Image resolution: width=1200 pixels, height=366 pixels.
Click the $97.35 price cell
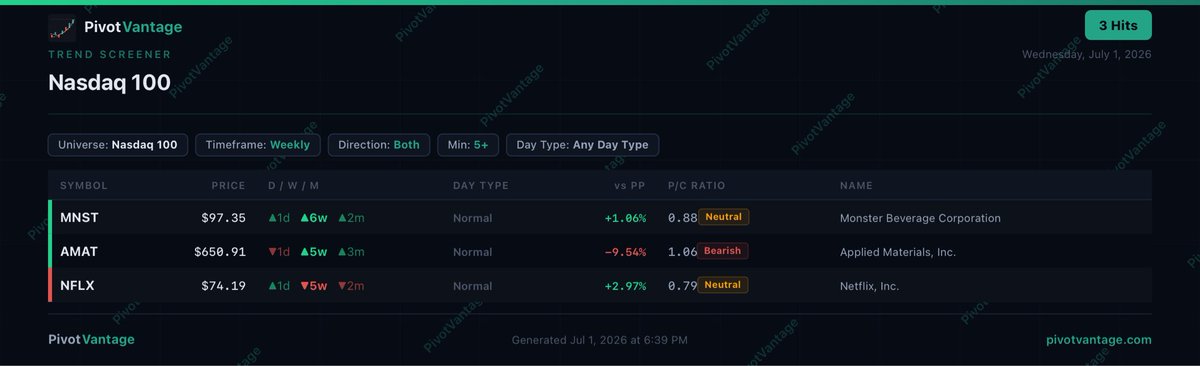pos(222,218)
